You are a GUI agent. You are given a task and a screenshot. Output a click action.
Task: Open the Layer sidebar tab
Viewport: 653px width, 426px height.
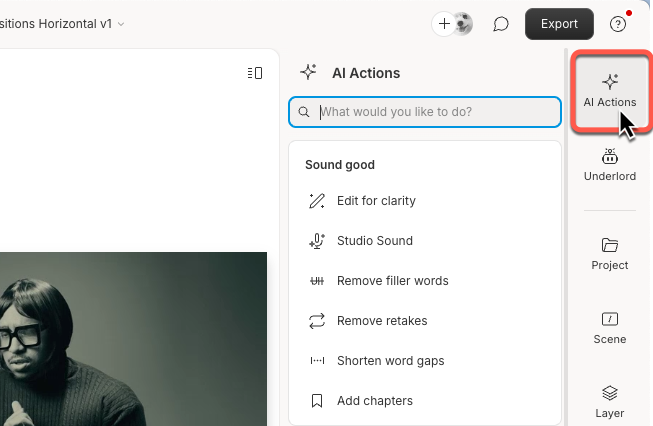tap(610, 402)
